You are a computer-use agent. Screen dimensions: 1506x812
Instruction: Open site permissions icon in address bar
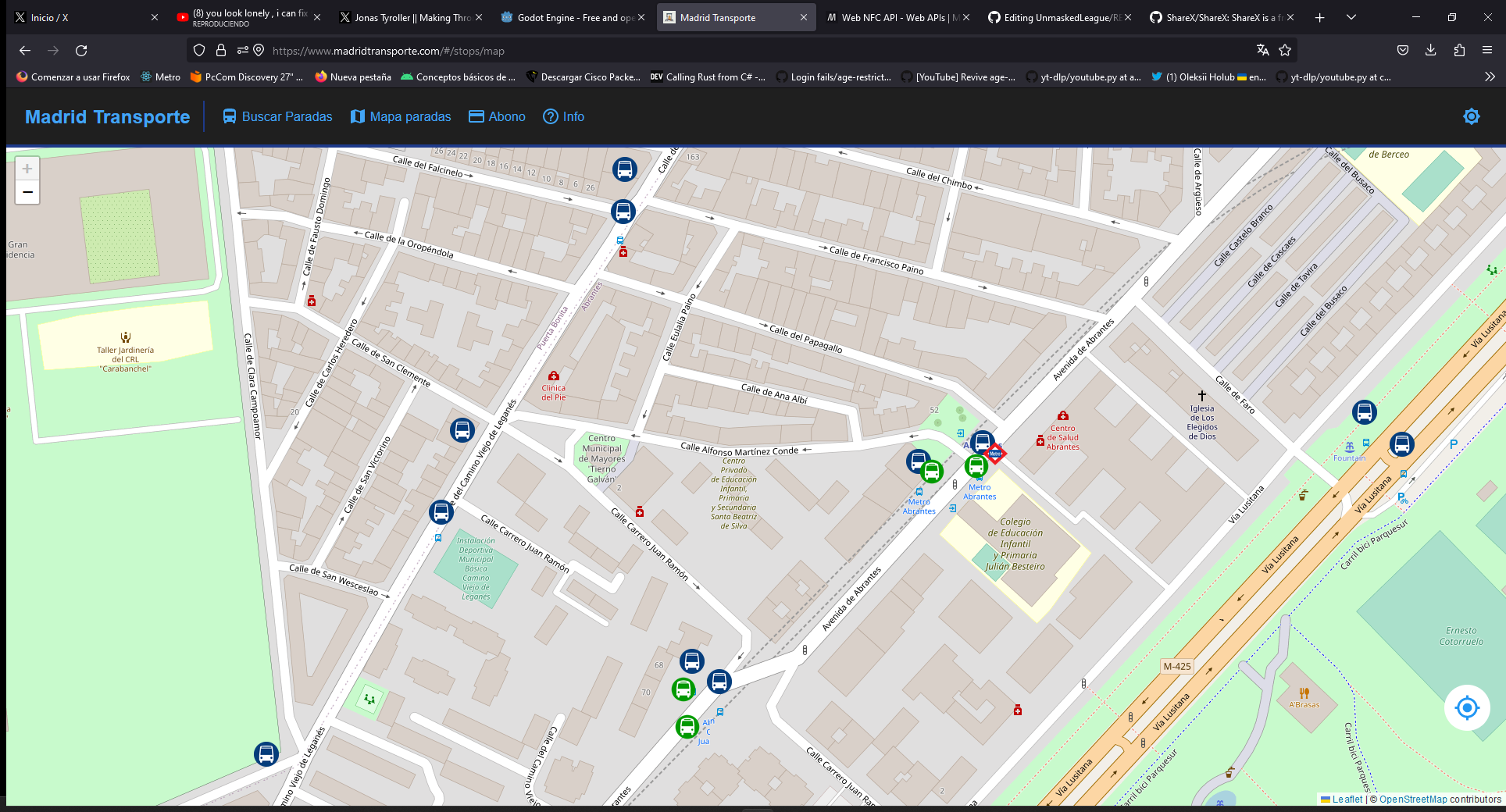point(243,51)
